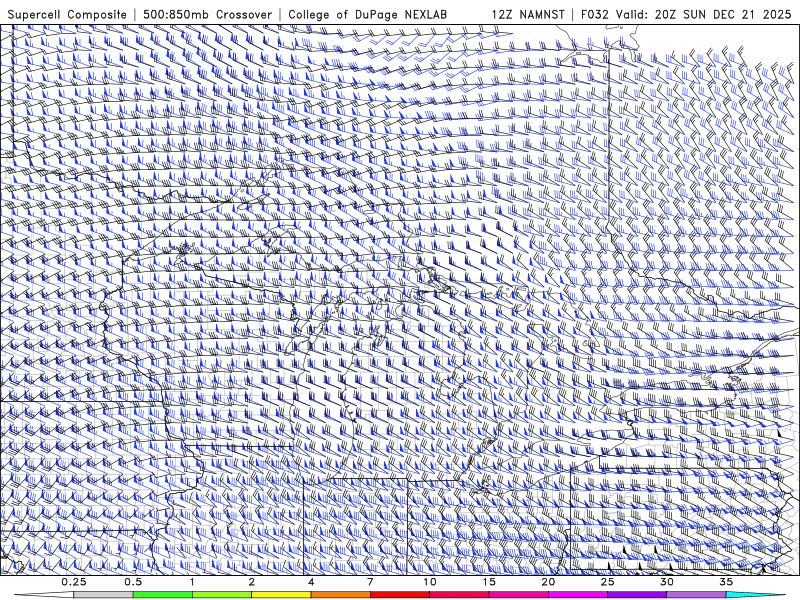
Task: Click the '25' scale label
Action: pos(607,582)
